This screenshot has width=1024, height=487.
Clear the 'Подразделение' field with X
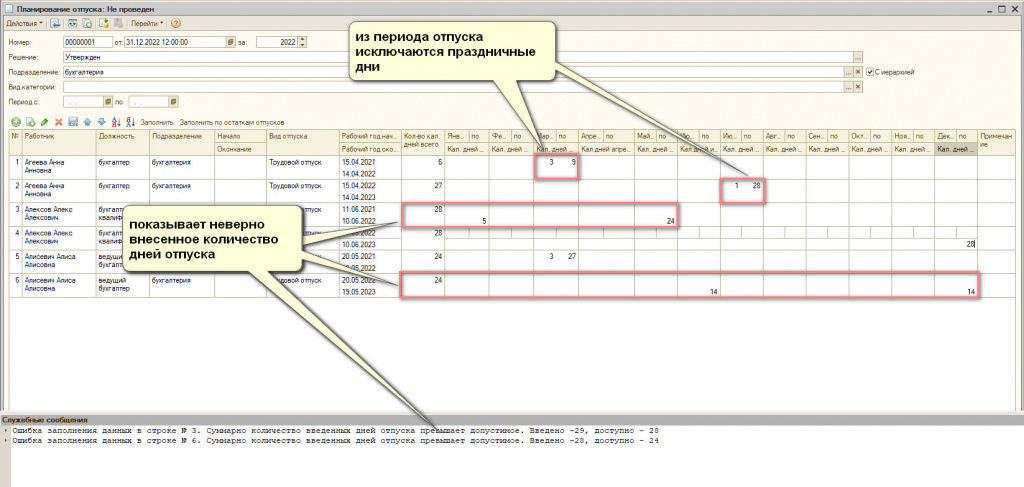coord(857,72)
